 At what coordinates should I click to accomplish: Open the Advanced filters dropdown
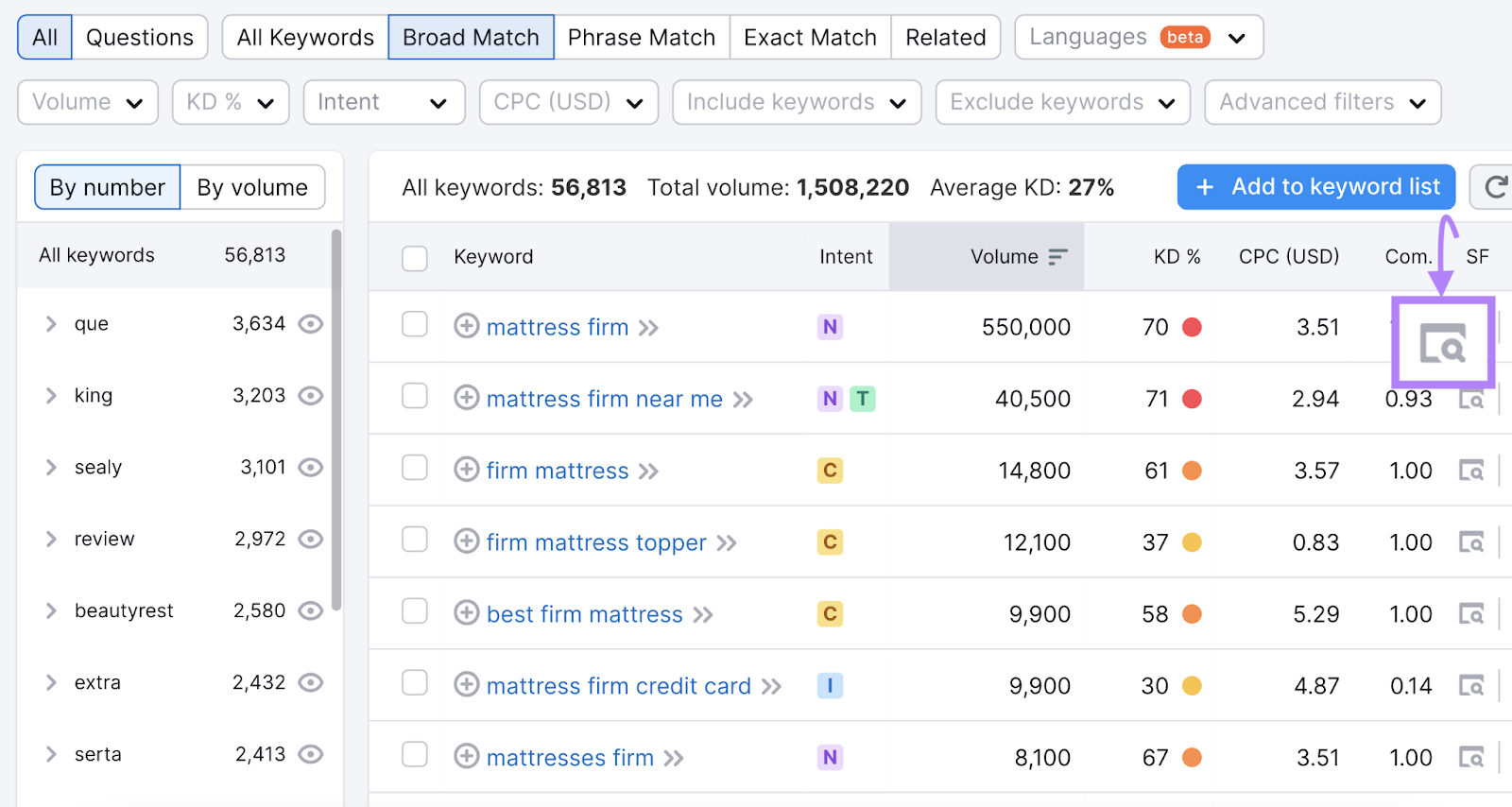coord(1322,102)
